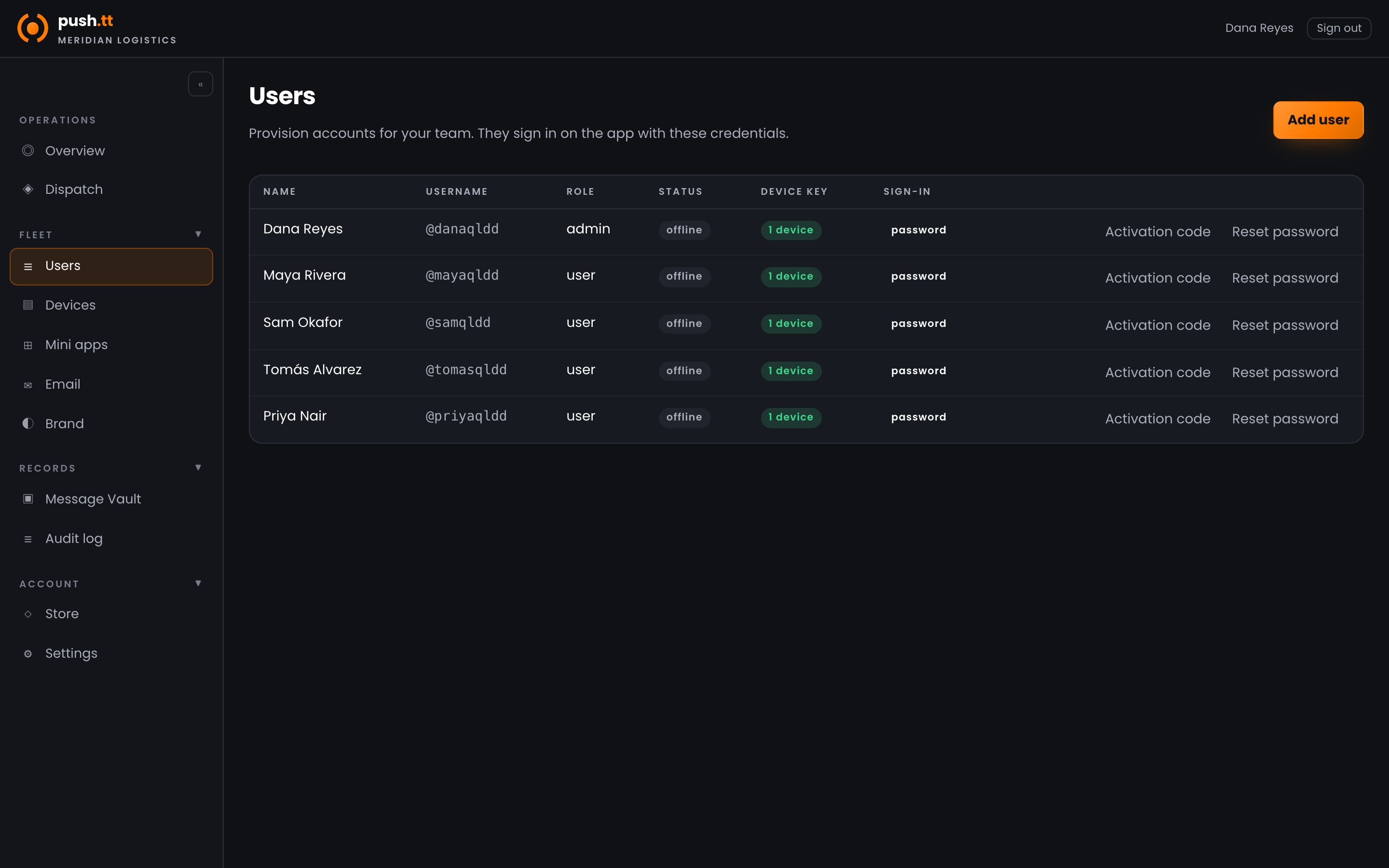Click the password sign-in label for Maya Rivera

click(x=918, y=276)
